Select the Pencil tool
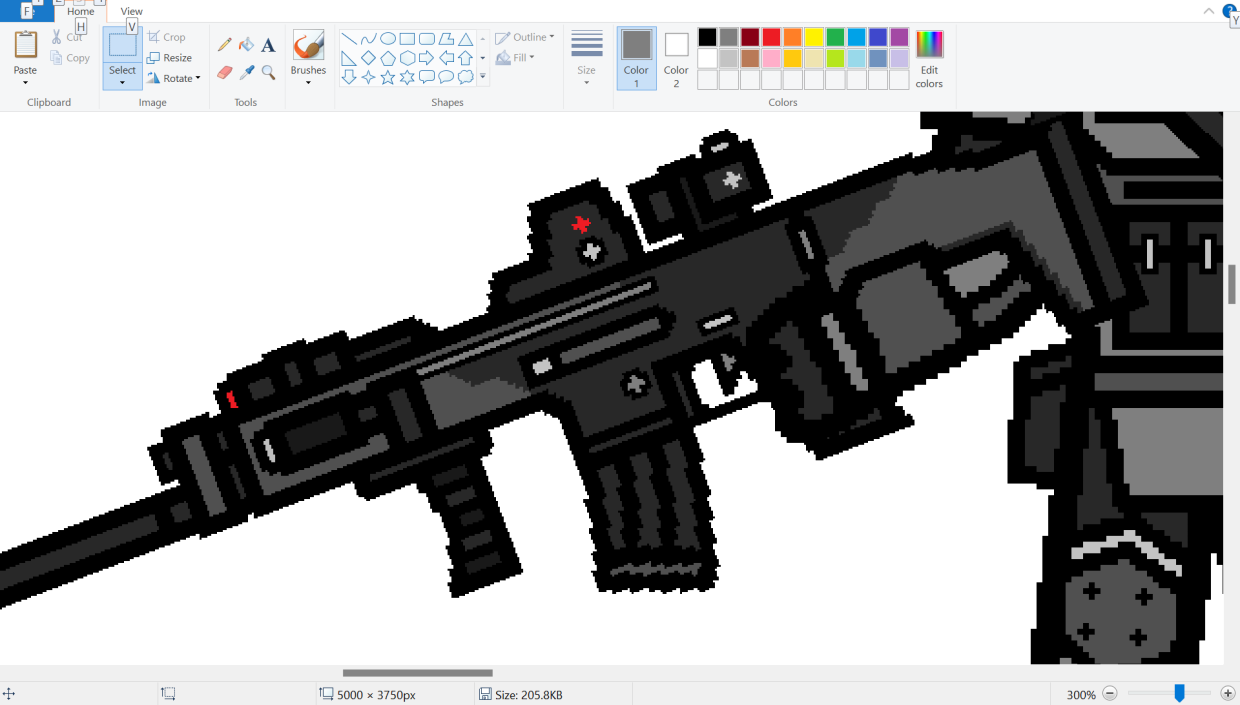The image size is (1240, 705). click(225, 45)
